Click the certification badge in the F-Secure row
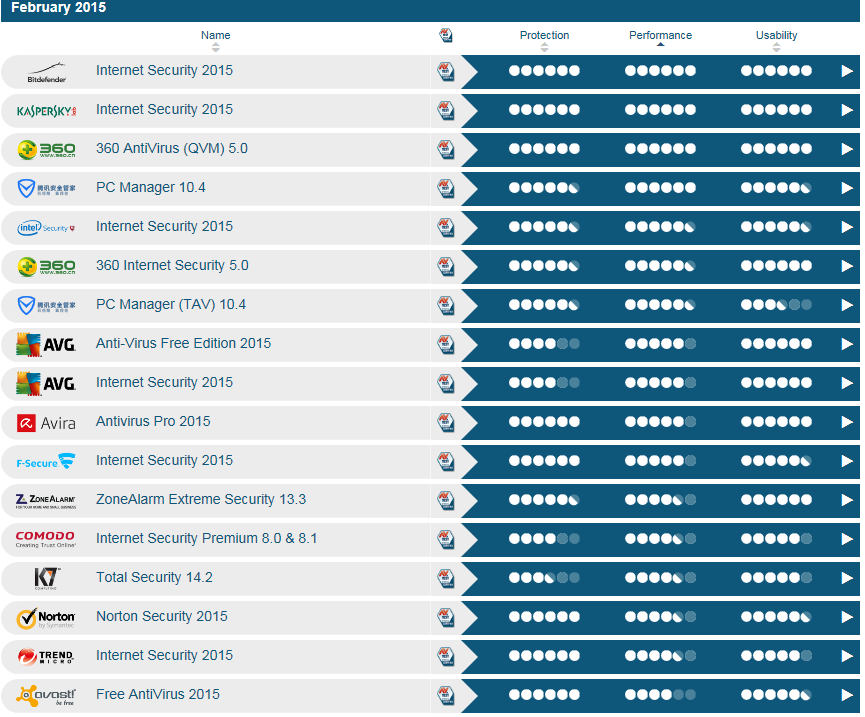Viewport: 865px width, 717px height. (x=446, y=461)
